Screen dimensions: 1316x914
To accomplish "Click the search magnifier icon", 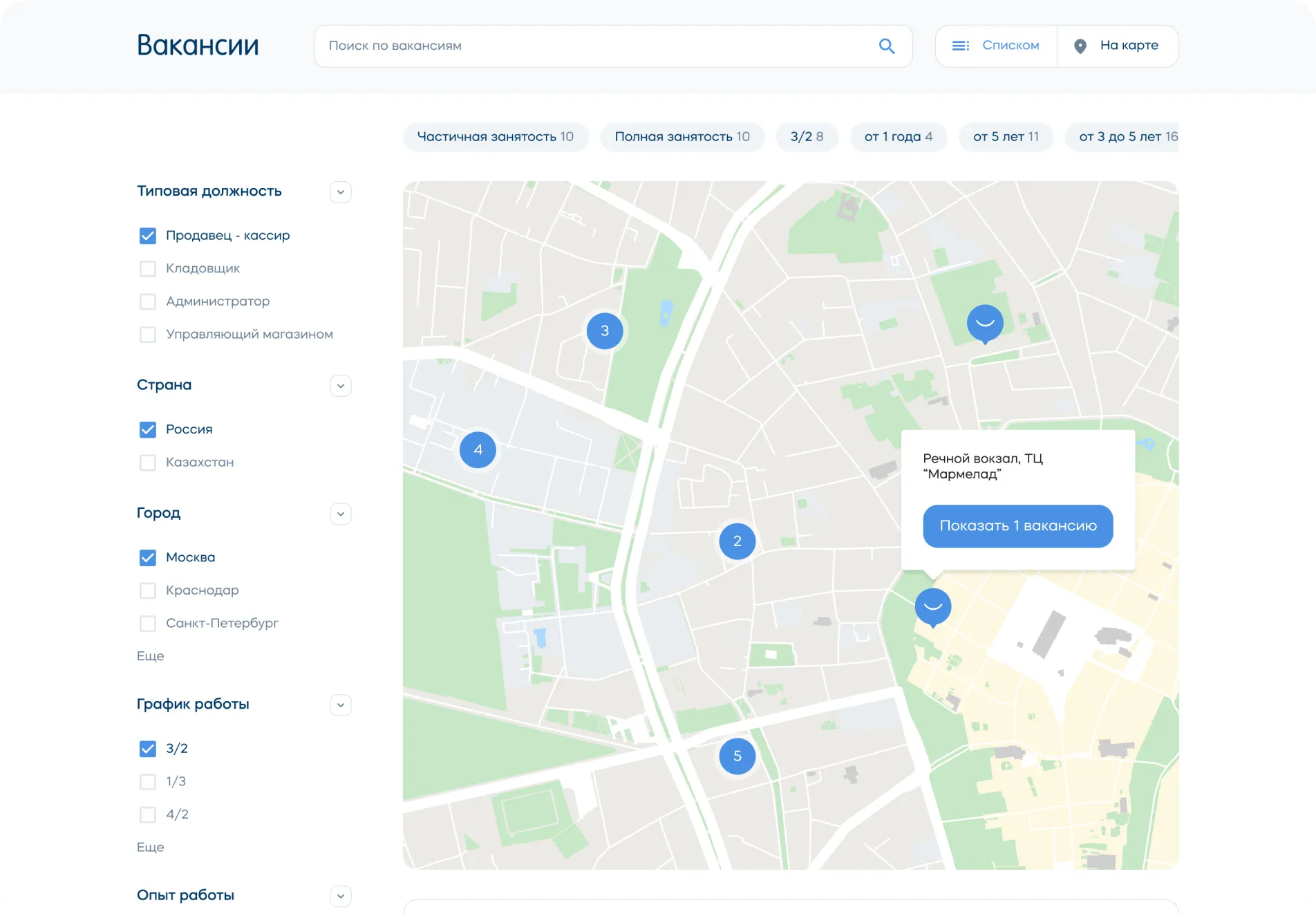I will click(887, 46).
